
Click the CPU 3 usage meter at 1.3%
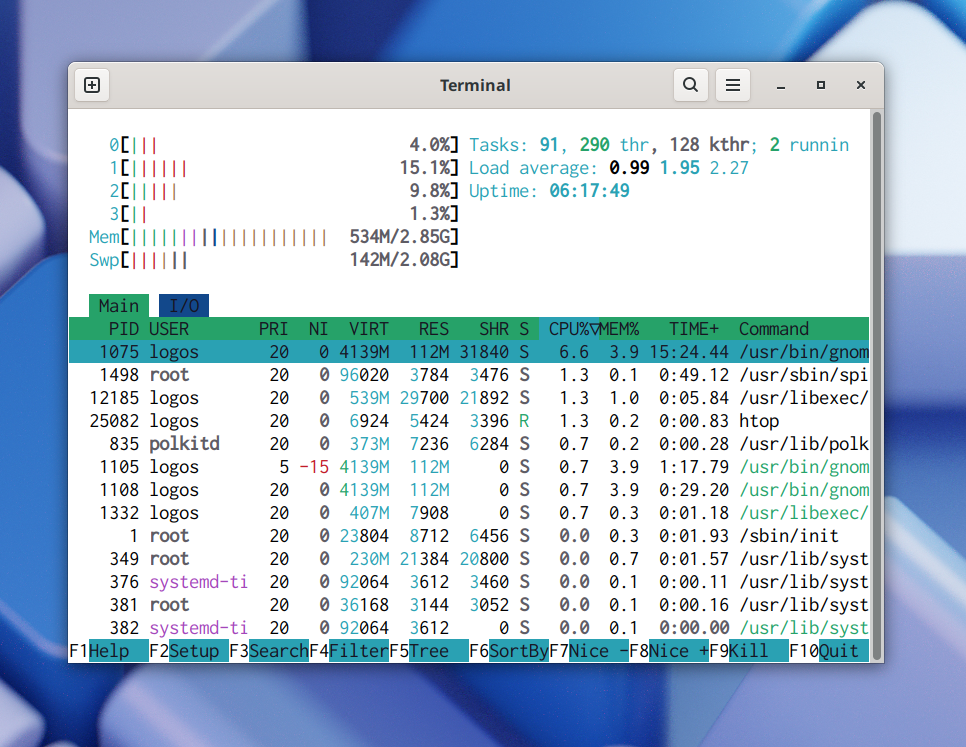click(x=284, y=214)
